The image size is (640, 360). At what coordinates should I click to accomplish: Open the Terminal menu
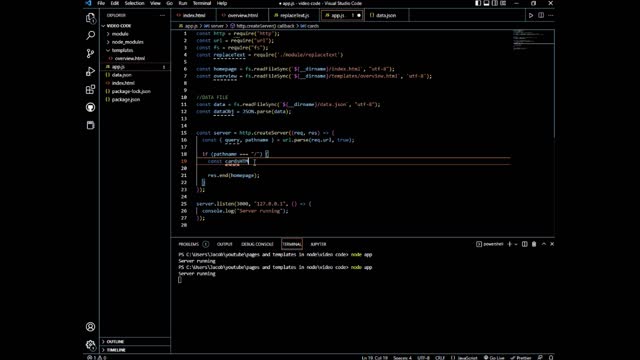[202, 3]
